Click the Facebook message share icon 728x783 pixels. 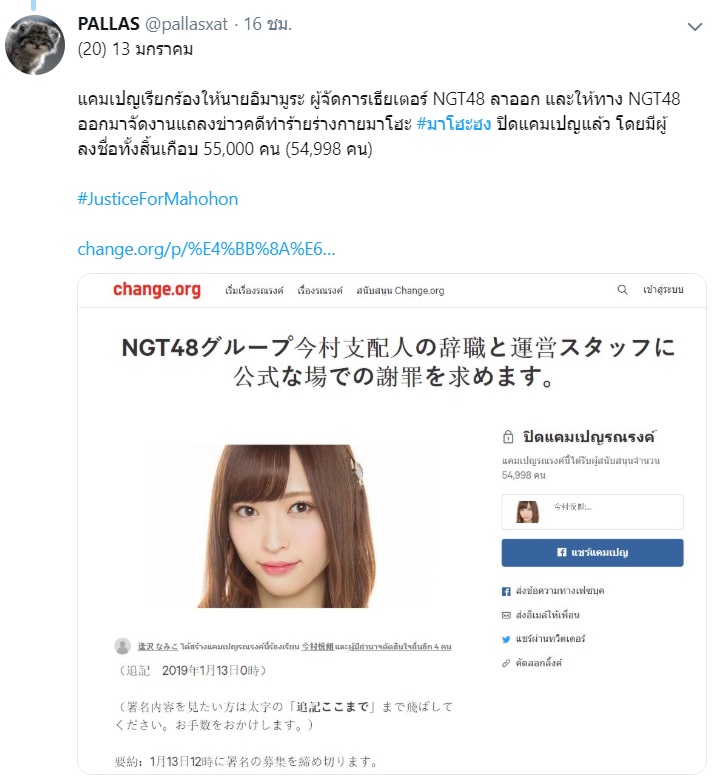tap(506, 591)
